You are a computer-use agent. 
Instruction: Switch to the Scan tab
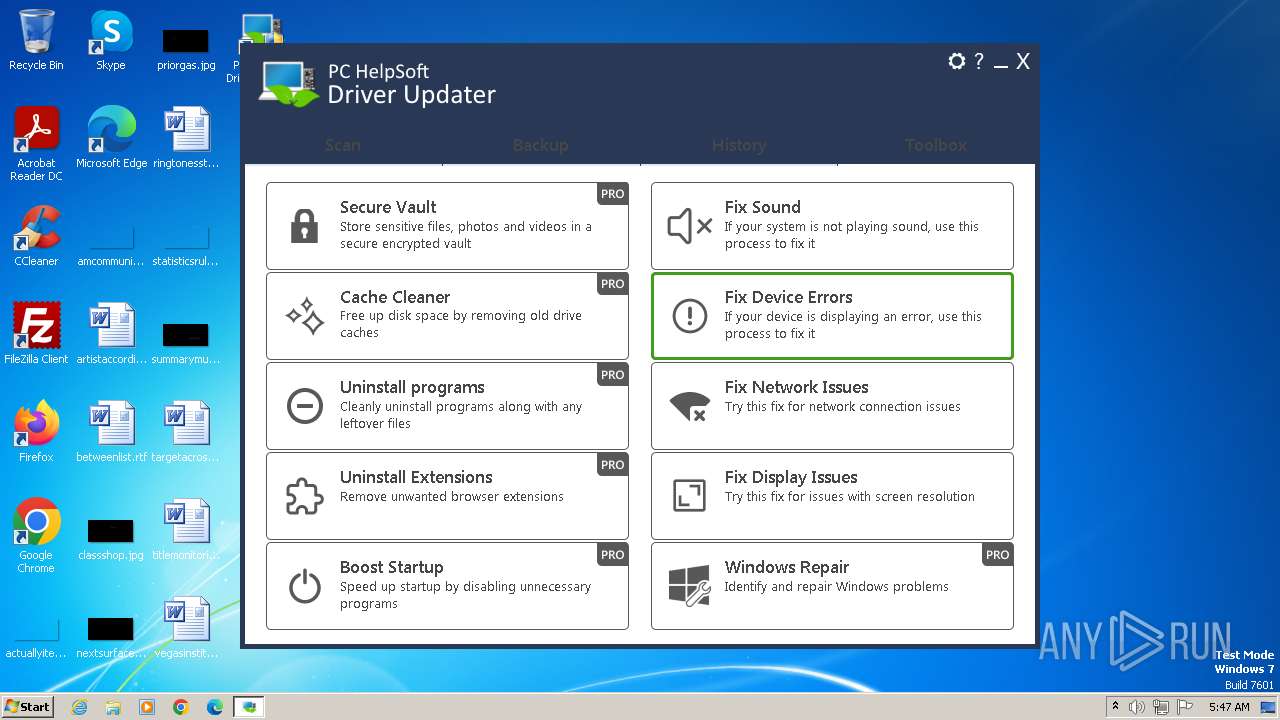[x=343, y=145]
